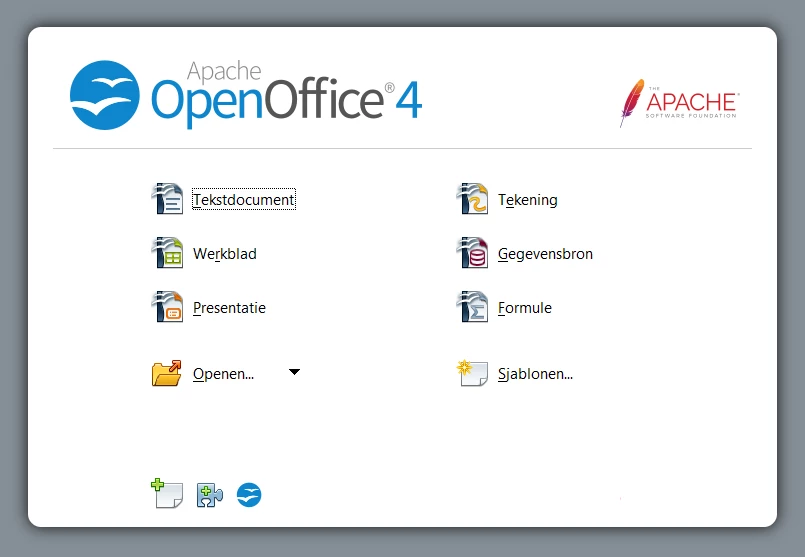Click the Tekstdocument Writer icon
805x557 pixels.
[167, 199]
